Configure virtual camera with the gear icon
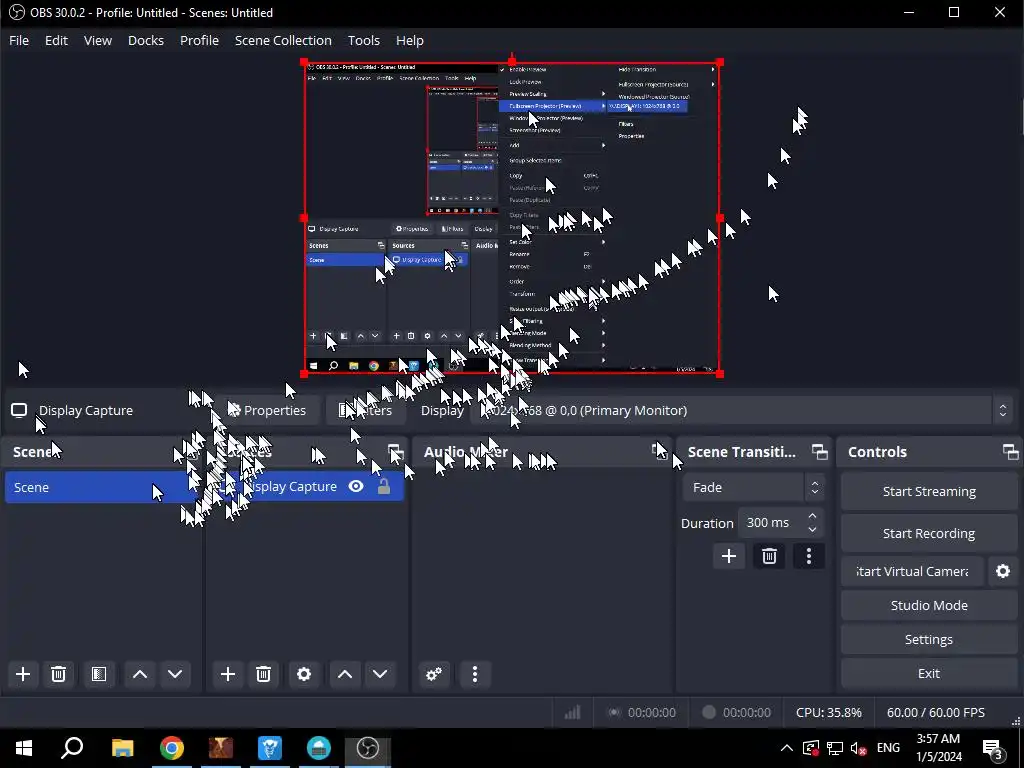 click(x=1003, y=571)
